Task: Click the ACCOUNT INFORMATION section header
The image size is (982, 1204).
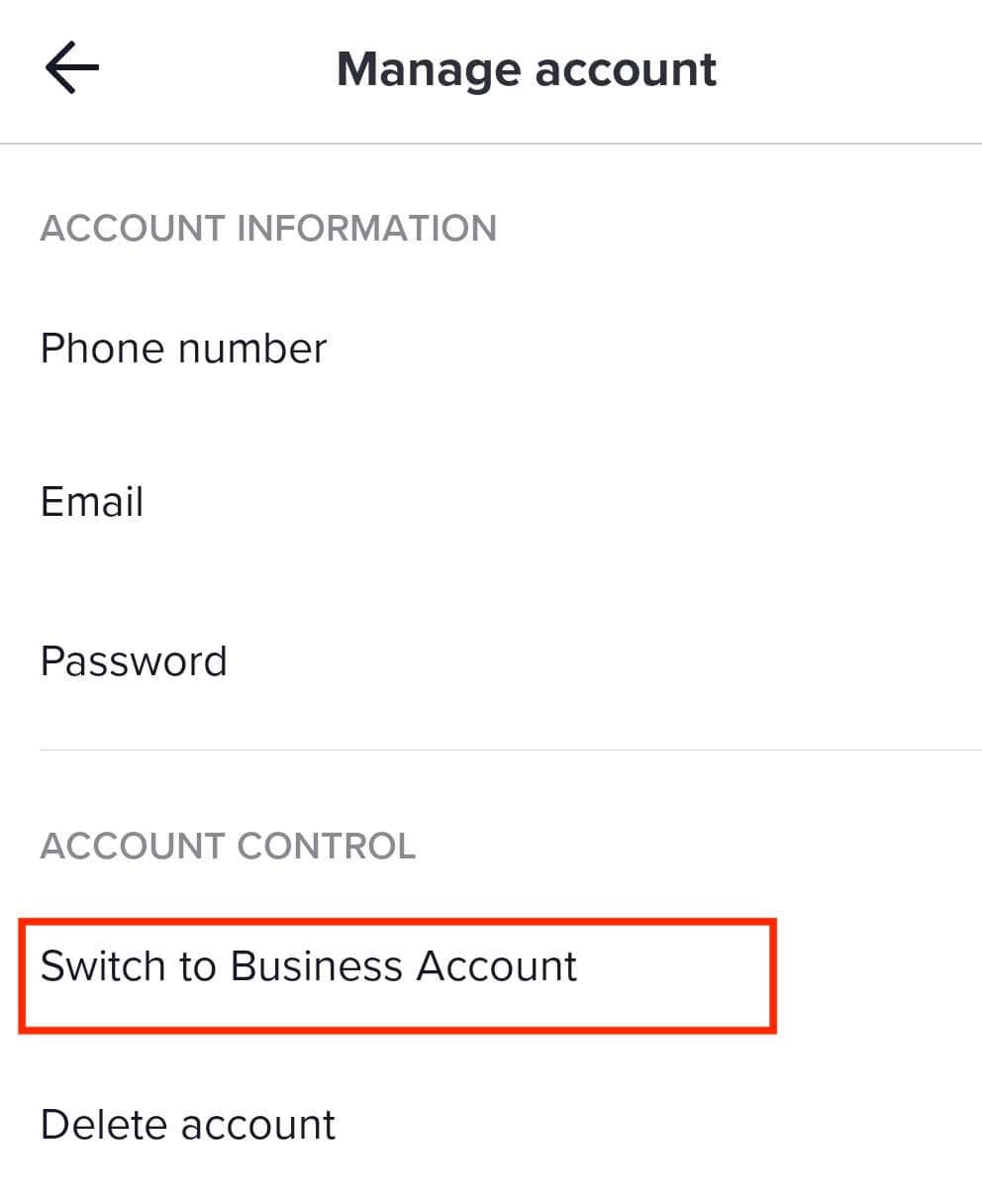Action: [x=268, y=229]
